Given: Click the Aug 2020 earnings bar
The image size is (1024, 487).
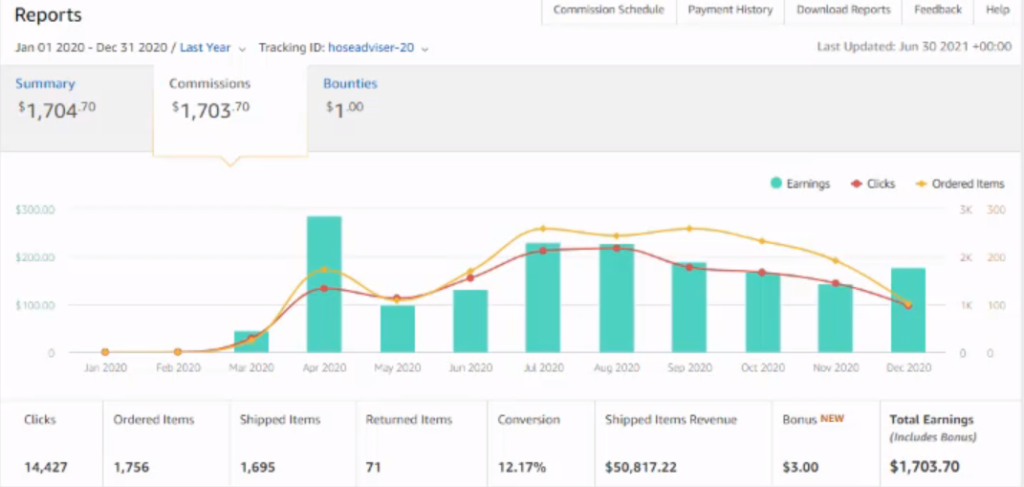Looking at the screenshot, I should click(616, 298).
